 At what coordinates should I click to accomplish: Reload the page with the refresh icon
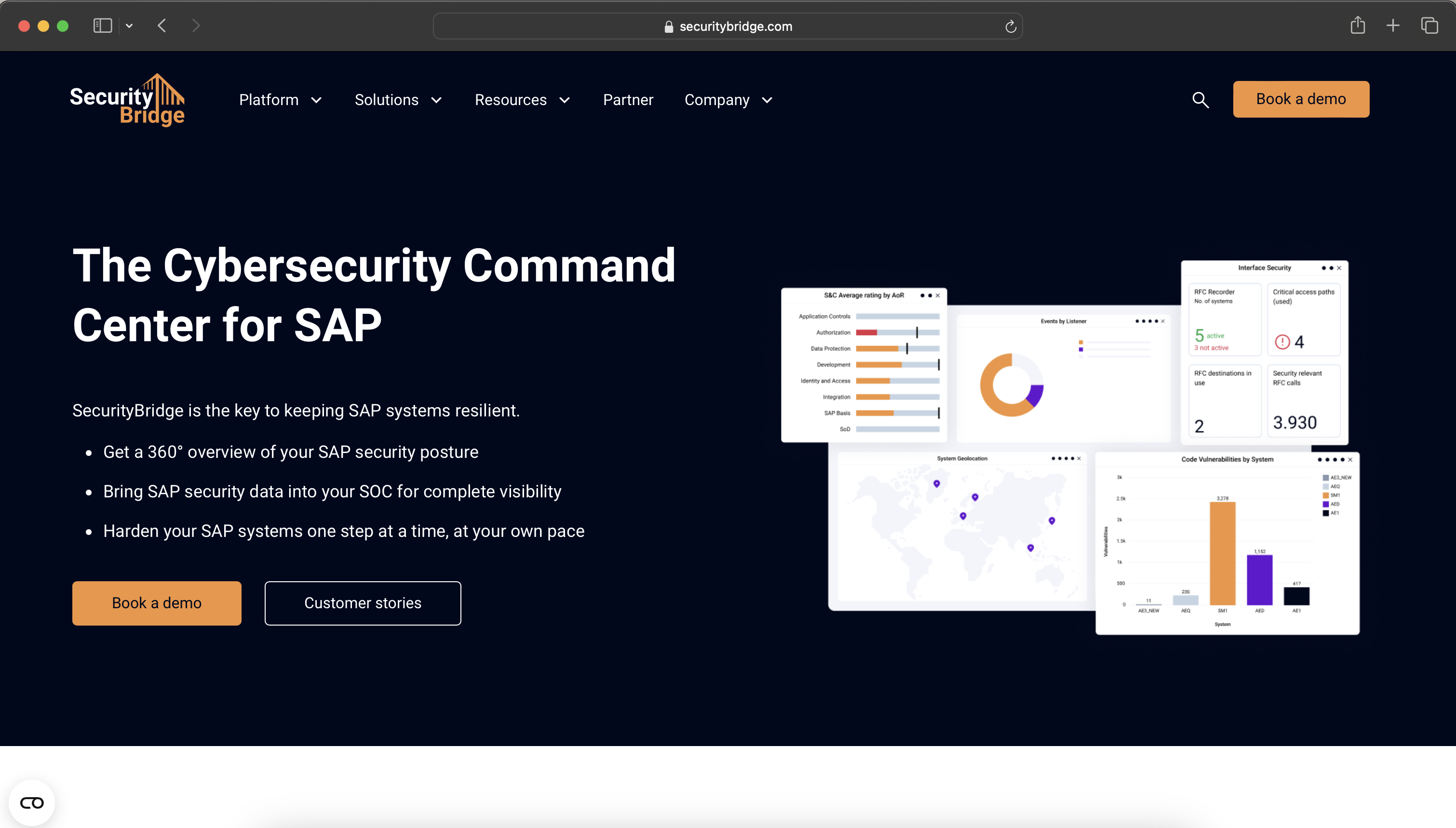1011,26
